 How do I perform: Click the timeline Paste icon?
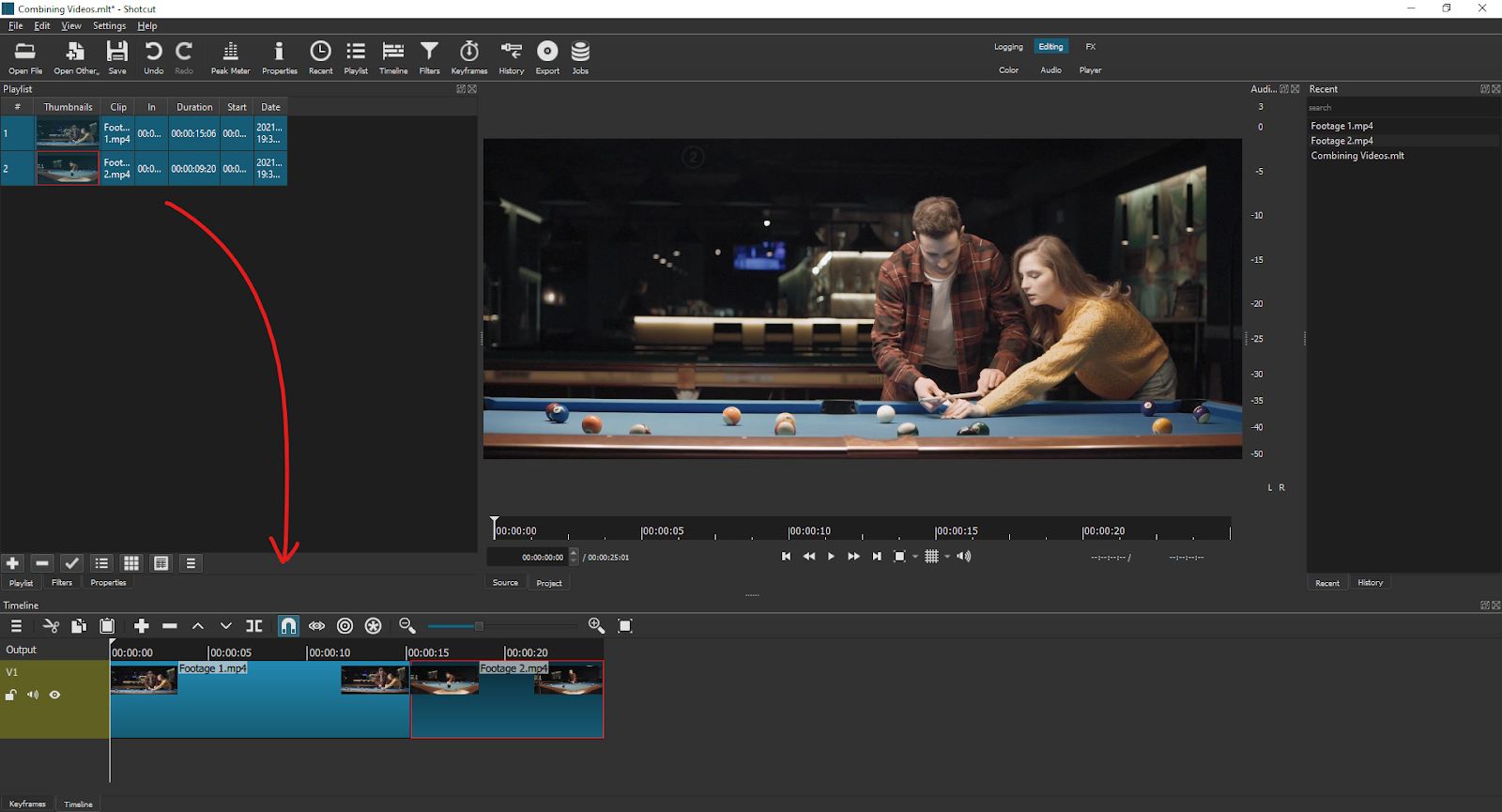coord(107,626)
